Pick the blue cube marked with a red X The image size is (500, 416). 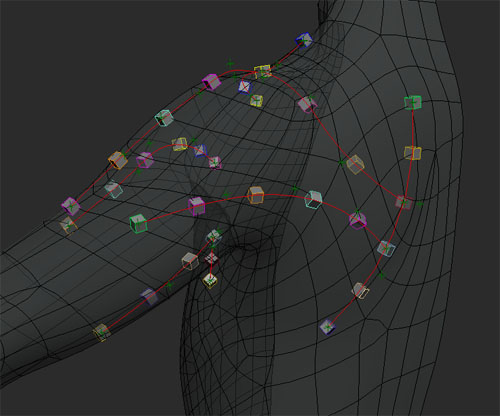tap(245, 87)
